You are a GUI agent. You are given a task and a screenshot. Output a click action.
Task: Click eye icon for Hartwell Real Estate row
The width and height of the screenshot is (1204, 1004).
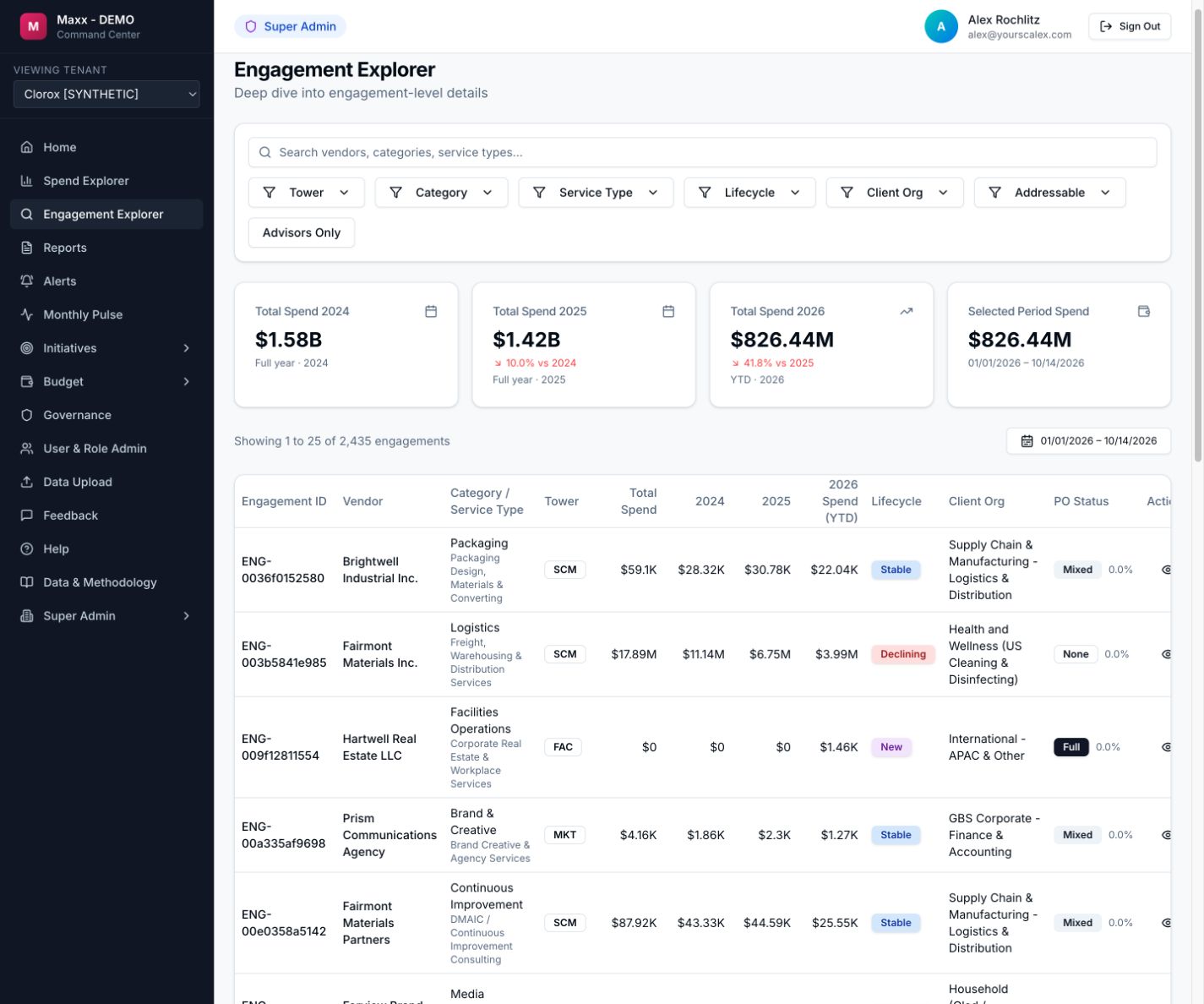[1166, 747]
